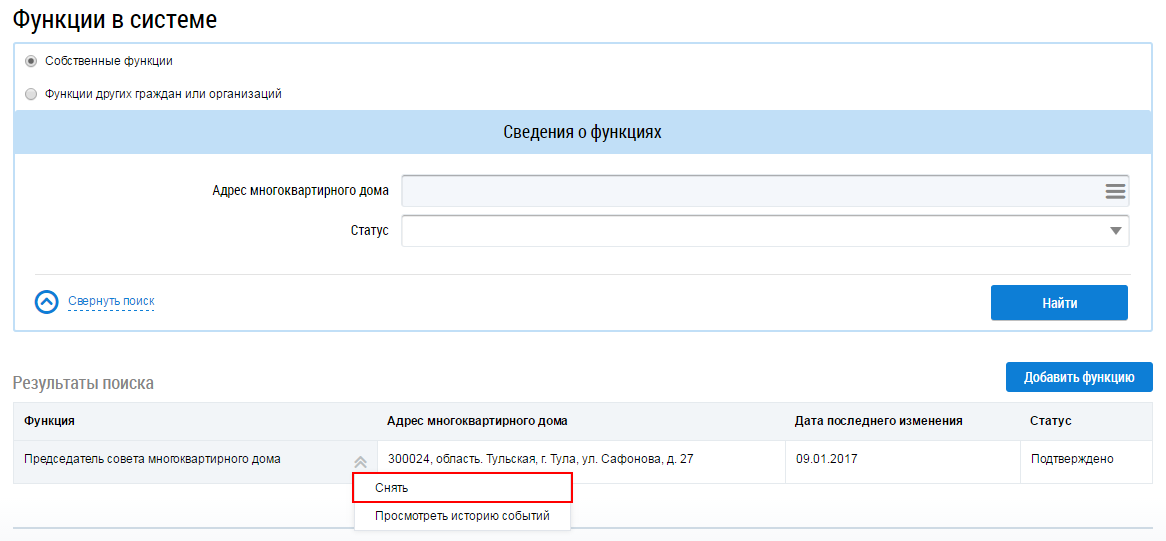Click the "Свернуть поиск" link
This screenshot has width=1166, height=541.
pyautogui.click(x=111, y=301)
